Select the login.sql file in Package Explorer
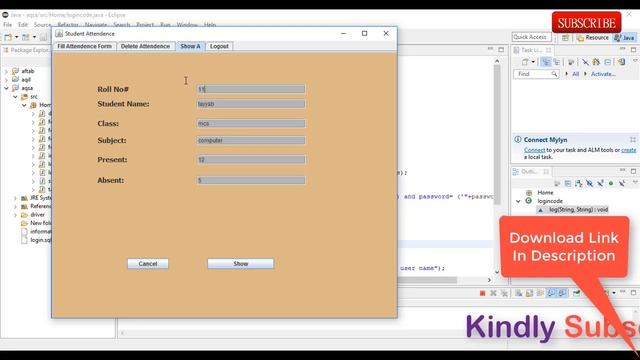Screen dimensions: 640x360 40,240
